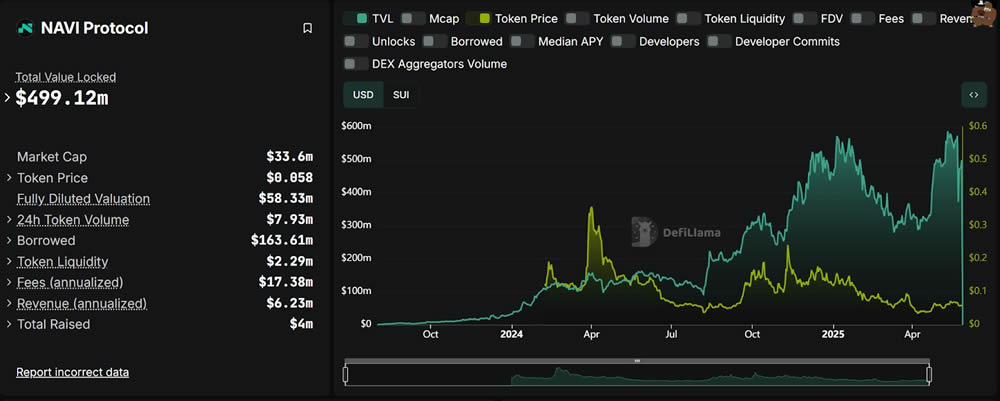Click the $17.38m fees value
The image size is (1000, 401).
[286, 282]
